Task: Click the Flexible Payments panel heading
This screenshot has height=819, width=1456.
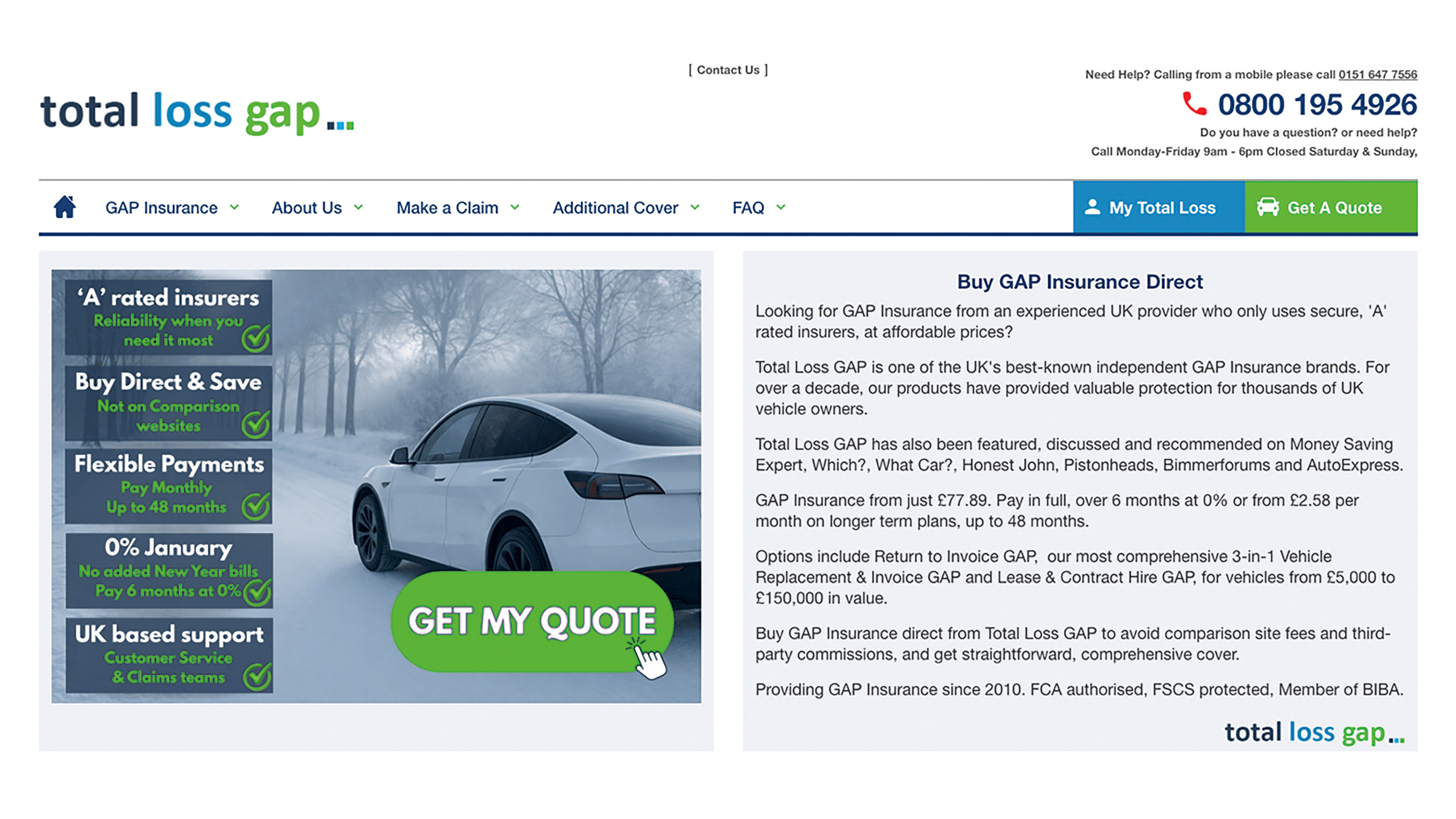Action: pyautogui.click(x=169, y=464)
